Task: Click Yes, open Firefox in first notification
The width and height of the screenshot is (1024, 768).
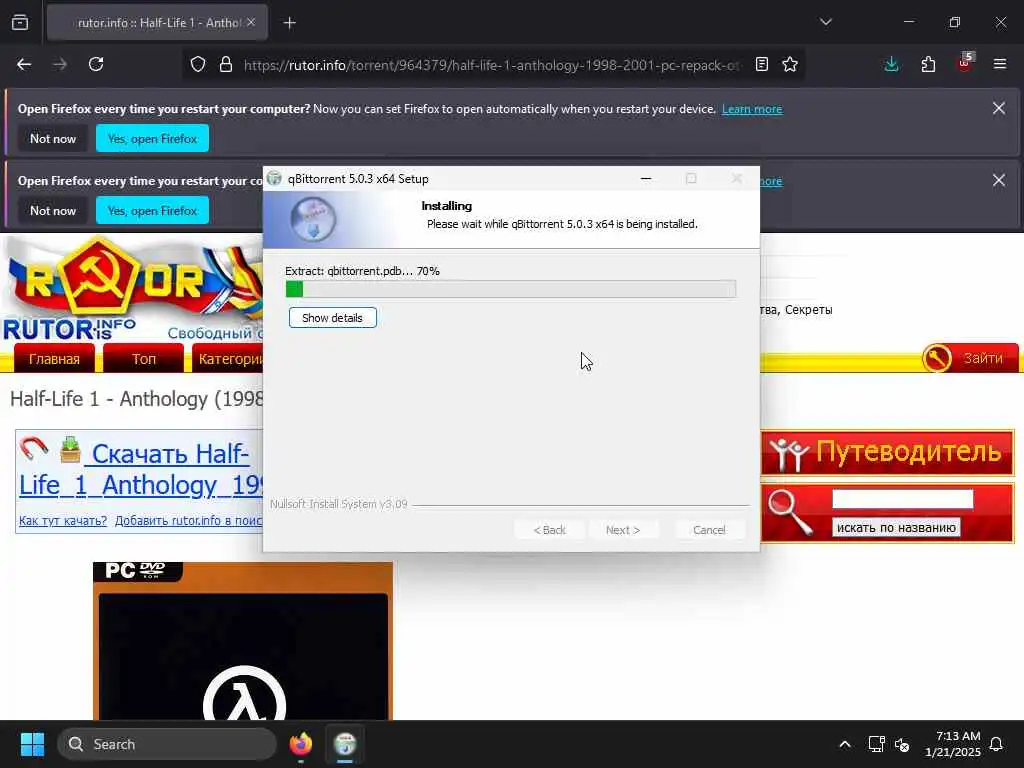Action: (152, 138)
